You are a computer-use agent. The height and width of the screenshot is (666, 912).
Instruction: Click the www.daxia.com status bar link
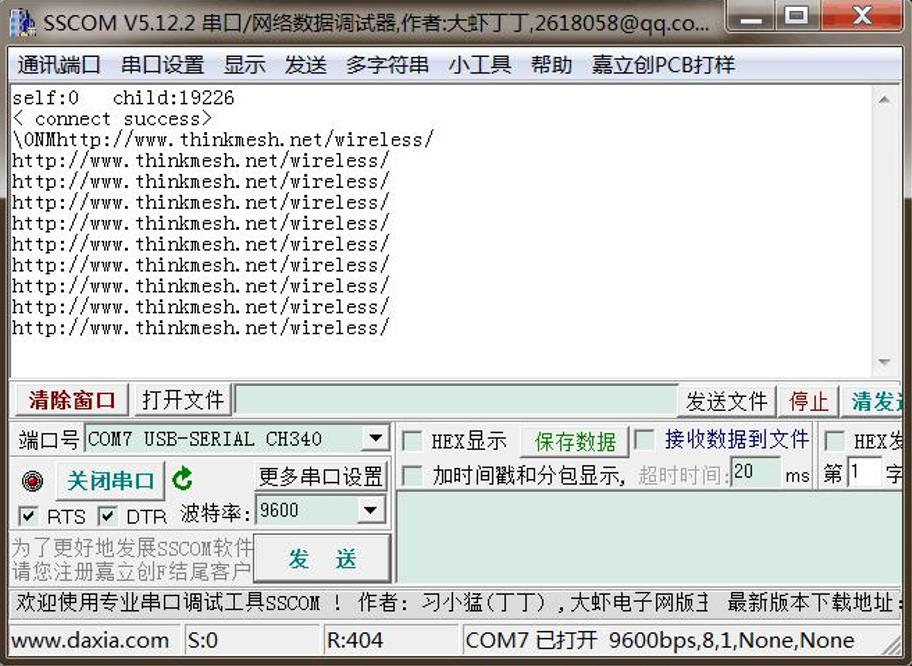pos(90,640)
